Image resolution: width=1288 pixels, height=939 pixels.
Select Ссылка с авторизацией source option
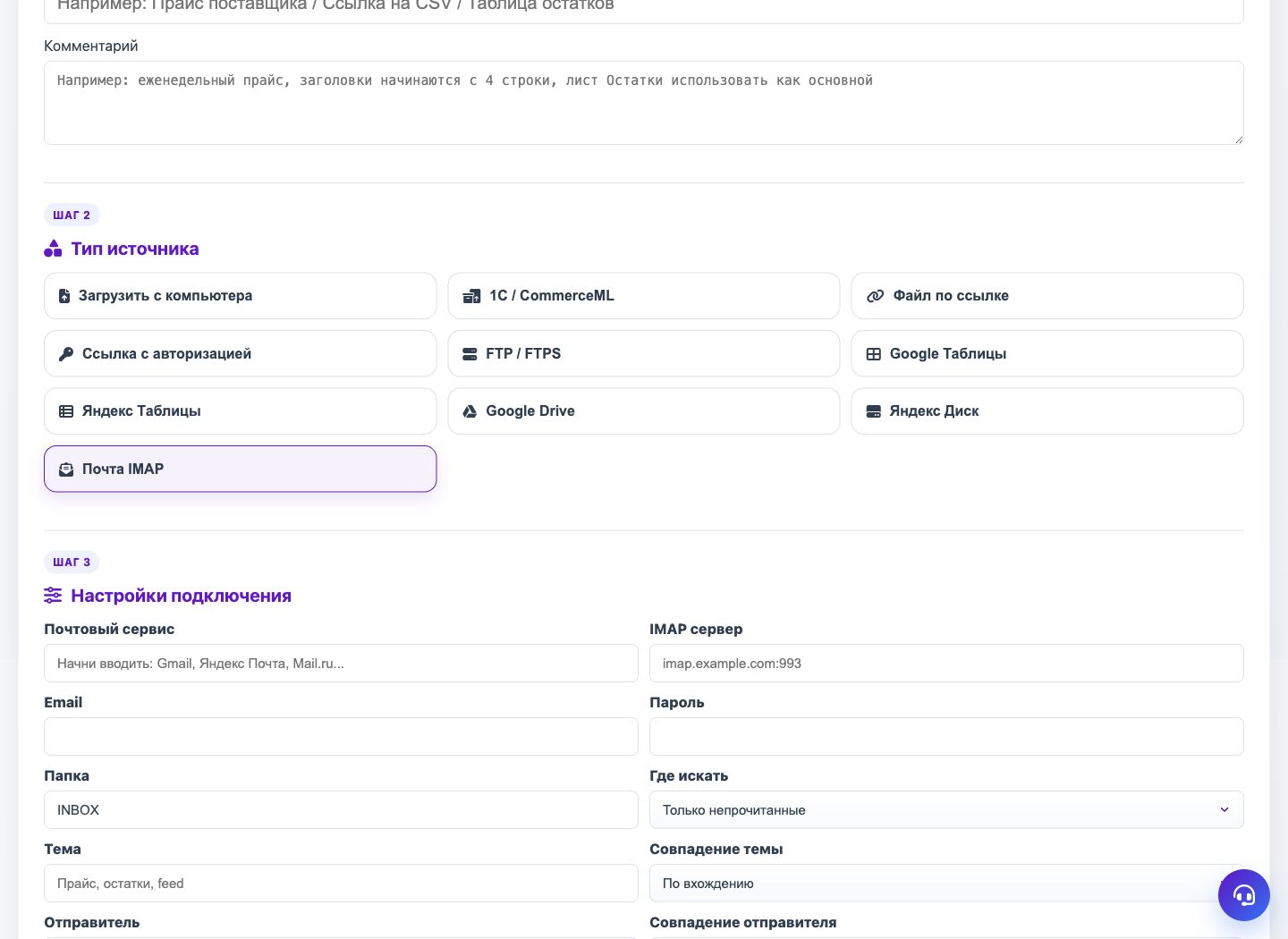240,354
